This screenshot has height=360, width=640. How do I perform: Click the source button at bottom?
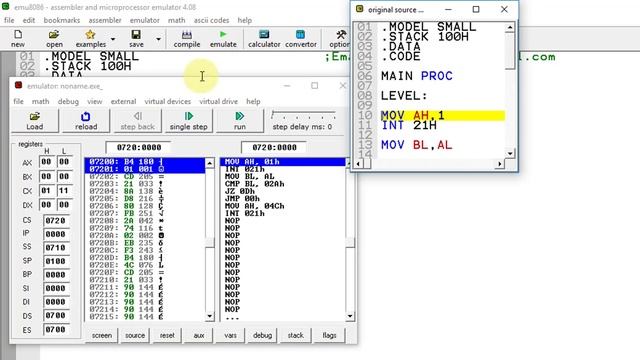click(x=135, y=335)
